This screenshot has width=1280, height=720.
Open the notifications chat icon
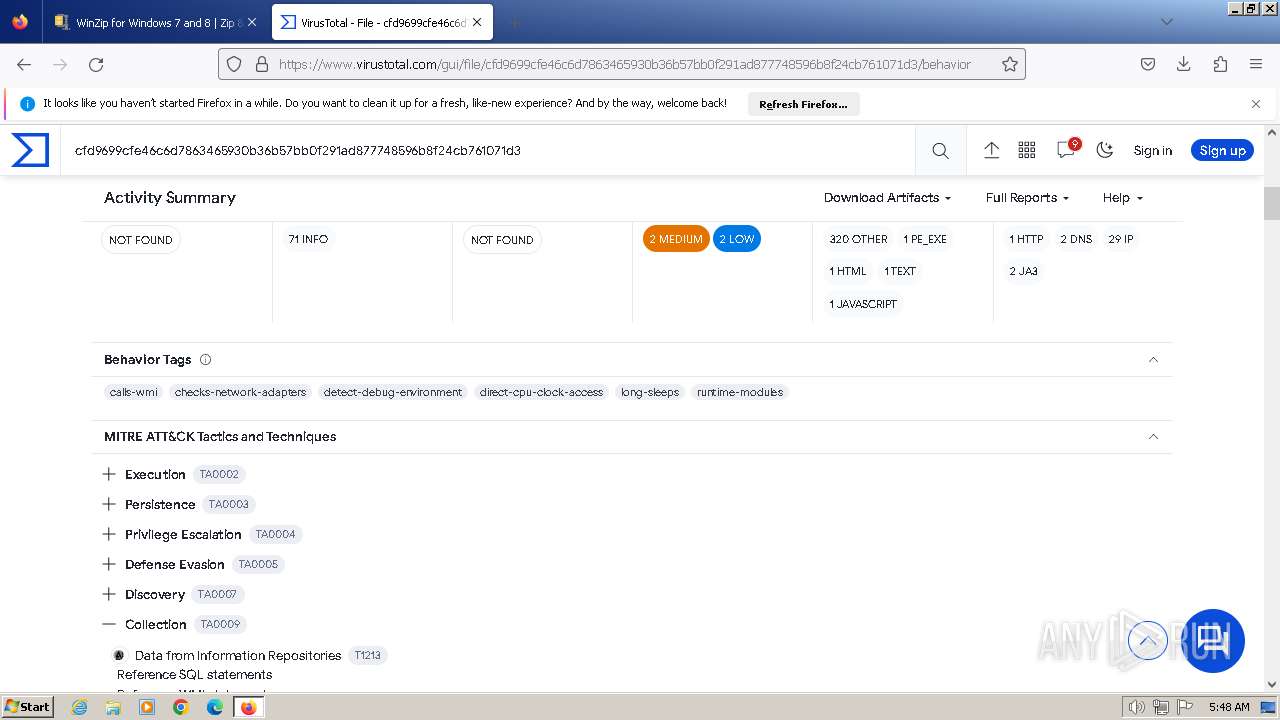pyautogui.click(x=1066, y=149)
